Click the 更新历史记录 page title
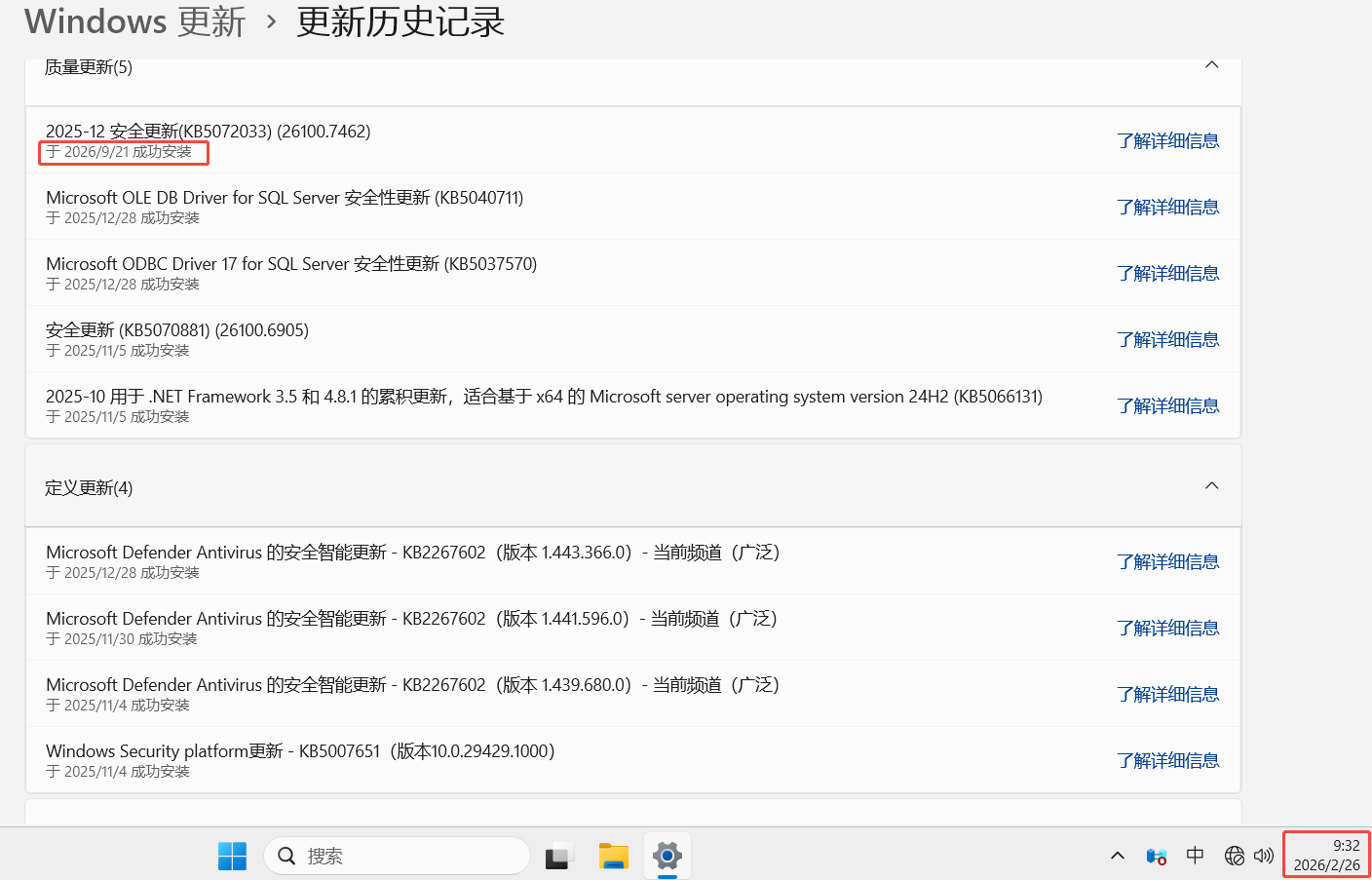 (400, 21)
